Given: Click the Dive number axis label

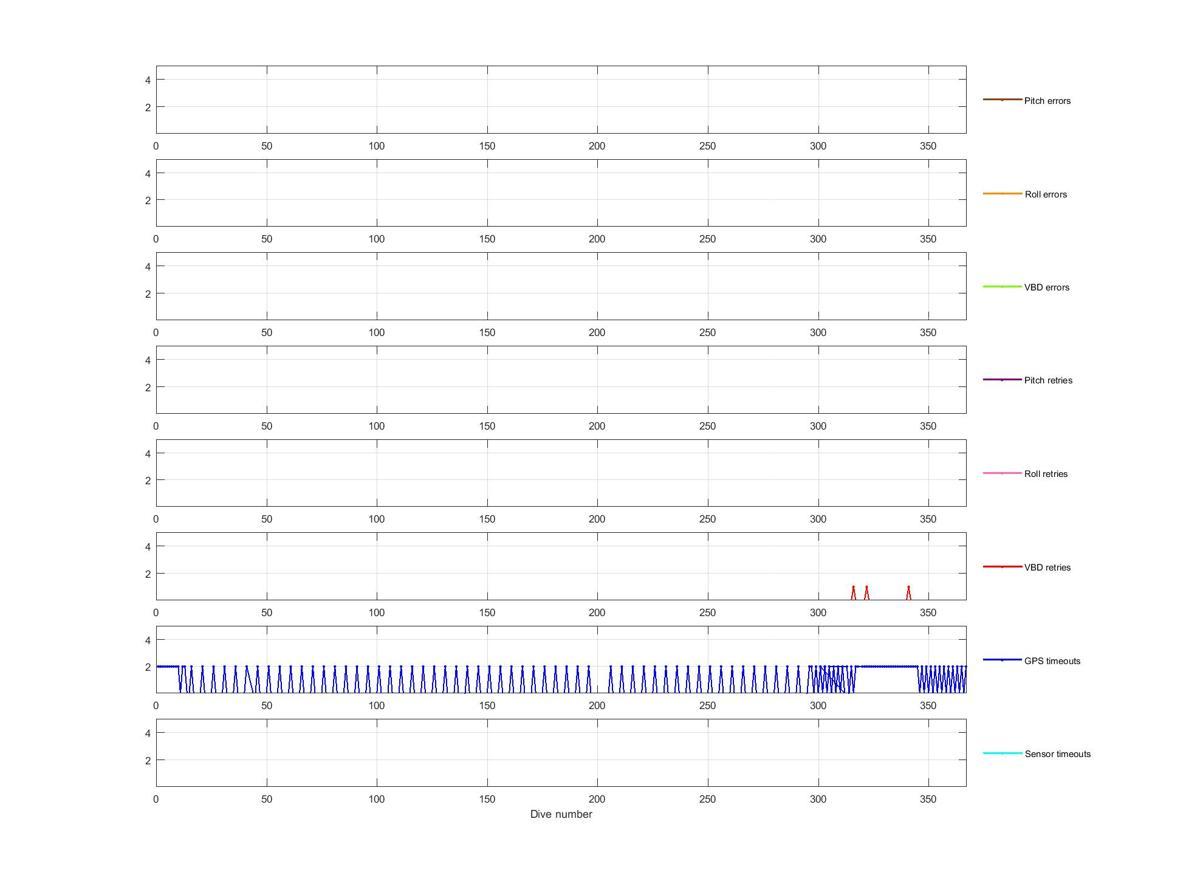Looking at the screenshot, I should pyautogui.click(x=561, y=814).
